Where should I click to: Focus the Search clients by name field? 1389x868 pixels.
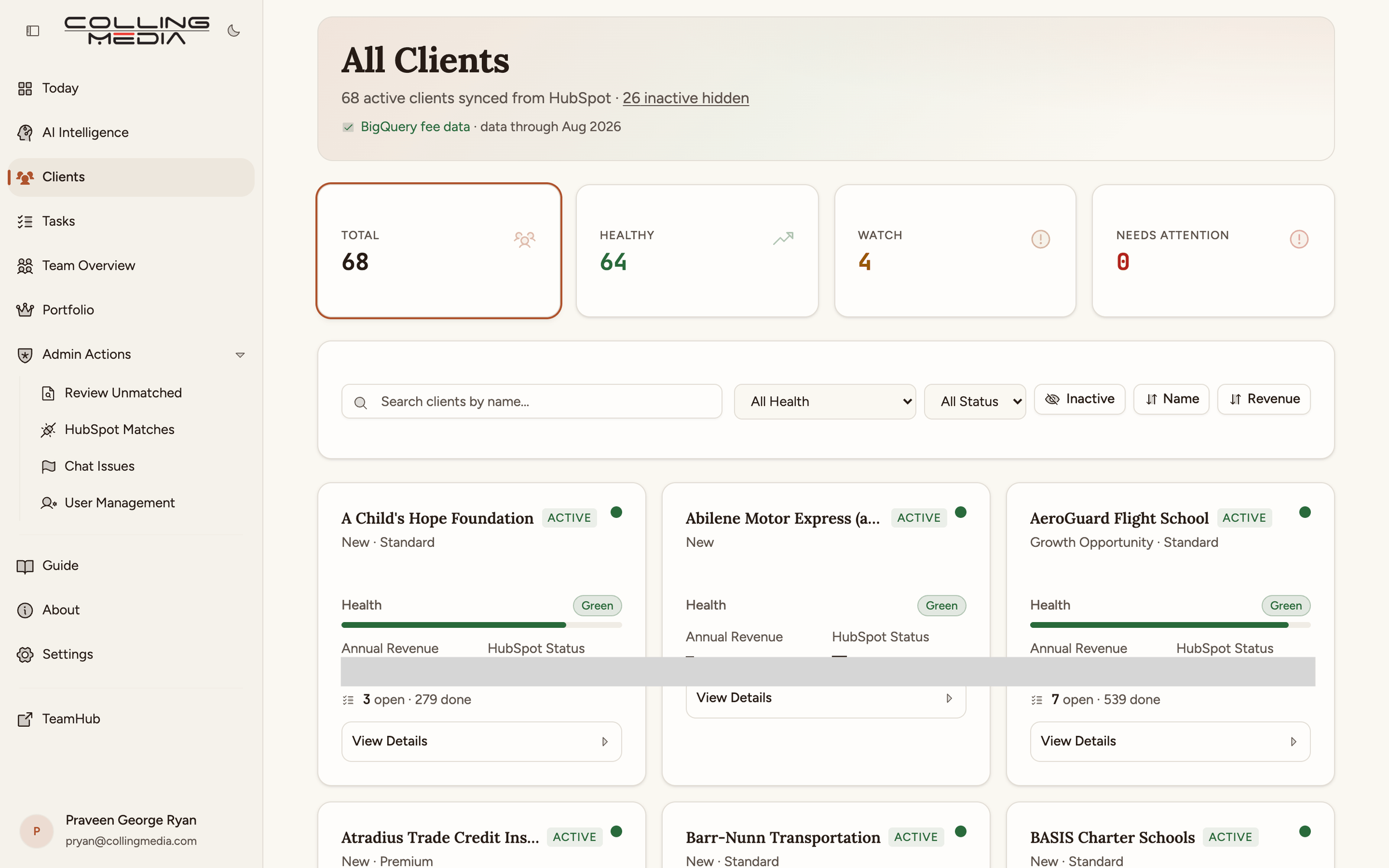532,402
